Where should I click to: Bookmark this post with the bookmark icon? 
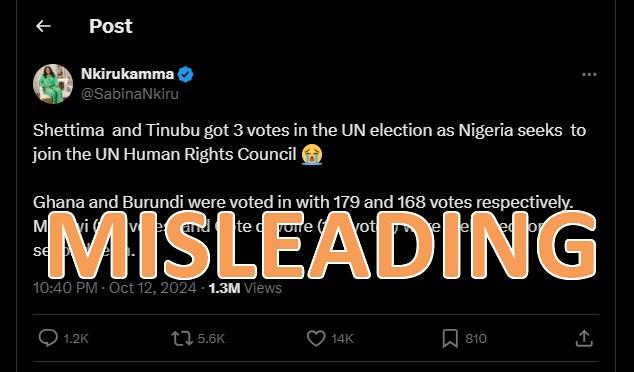tap(450, 338)
